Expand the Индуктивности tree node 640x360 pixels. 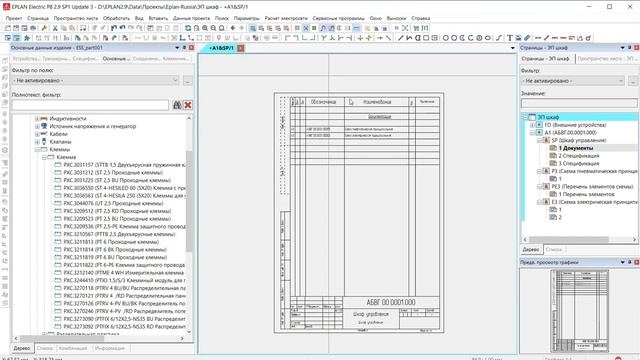[37, 119]
